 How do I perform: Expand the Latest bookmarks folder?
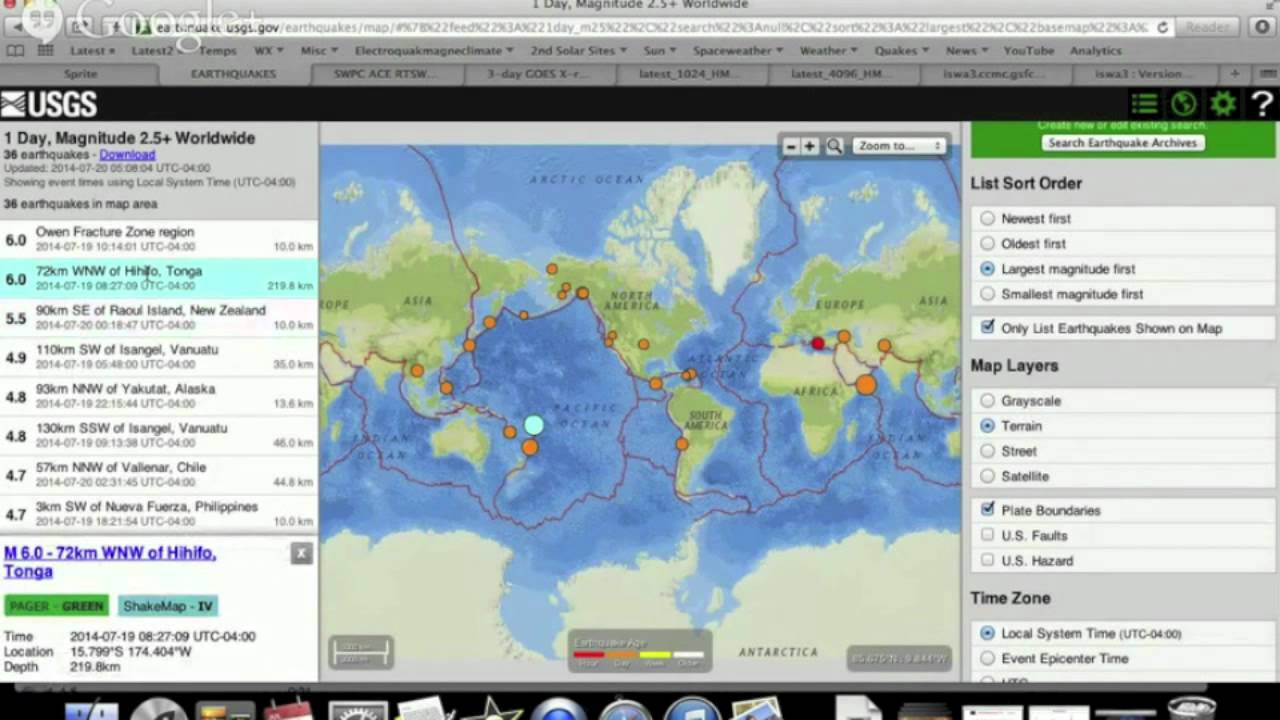click(91, 51)
